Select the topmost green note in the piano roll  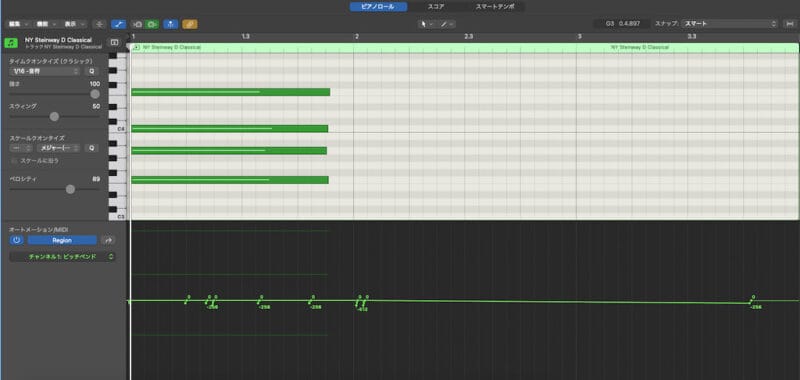[231, 92]
